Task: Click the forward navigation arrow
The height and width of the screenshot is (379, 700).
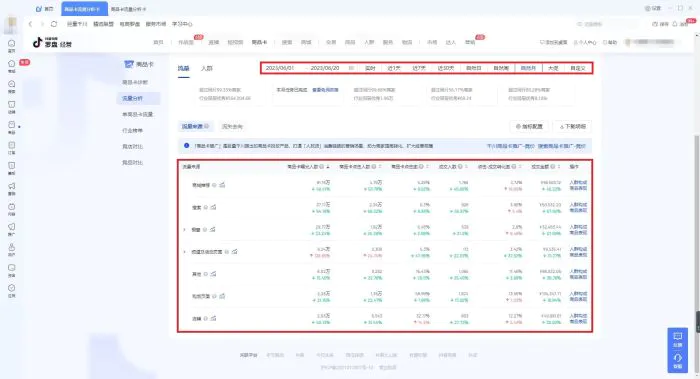Action: [x=42, y=24]
